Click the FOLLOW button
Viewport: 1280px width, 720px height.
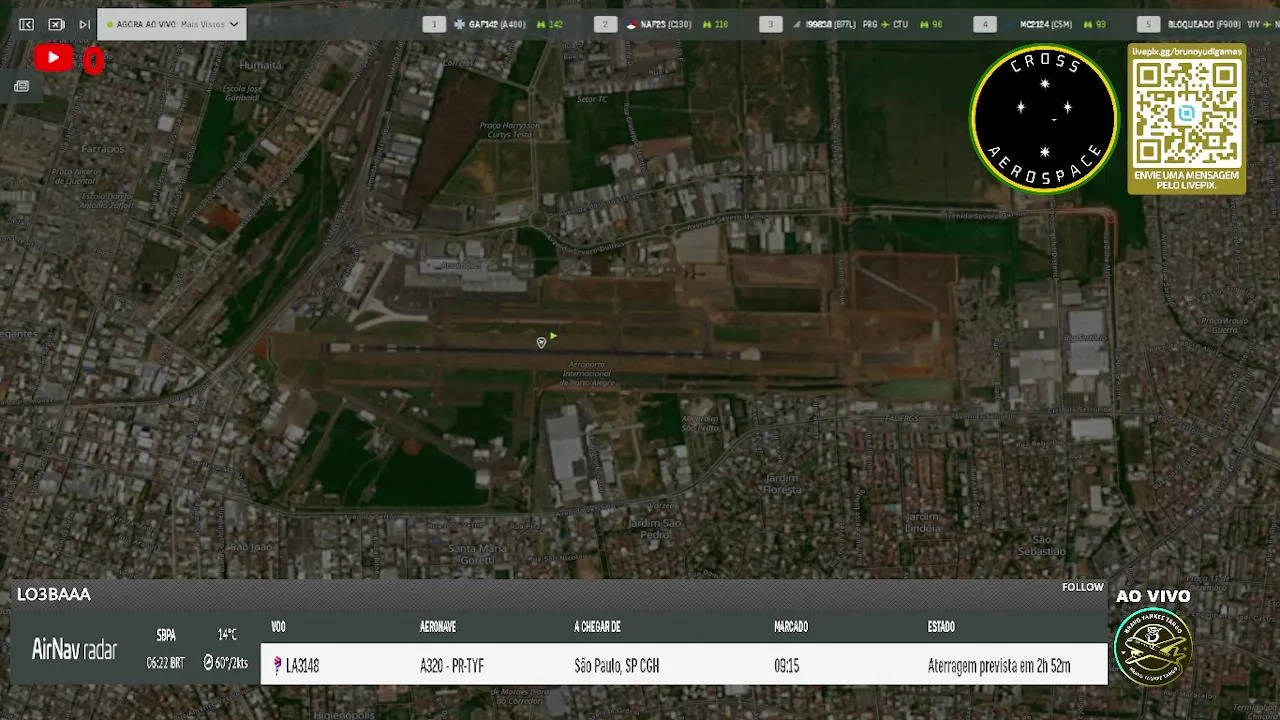1083,587
